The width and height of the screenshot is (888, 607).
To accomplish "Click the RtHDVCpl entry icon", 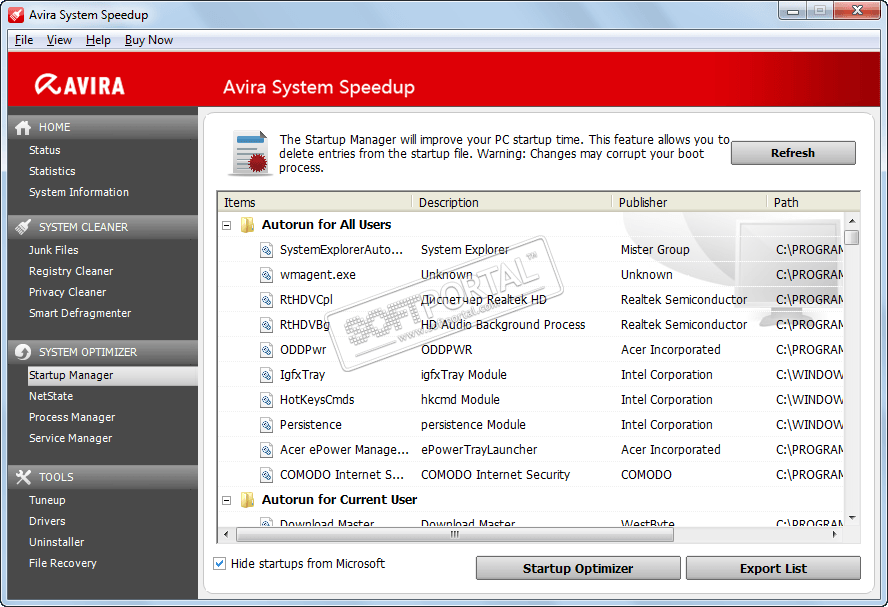I will pos(267,300).
